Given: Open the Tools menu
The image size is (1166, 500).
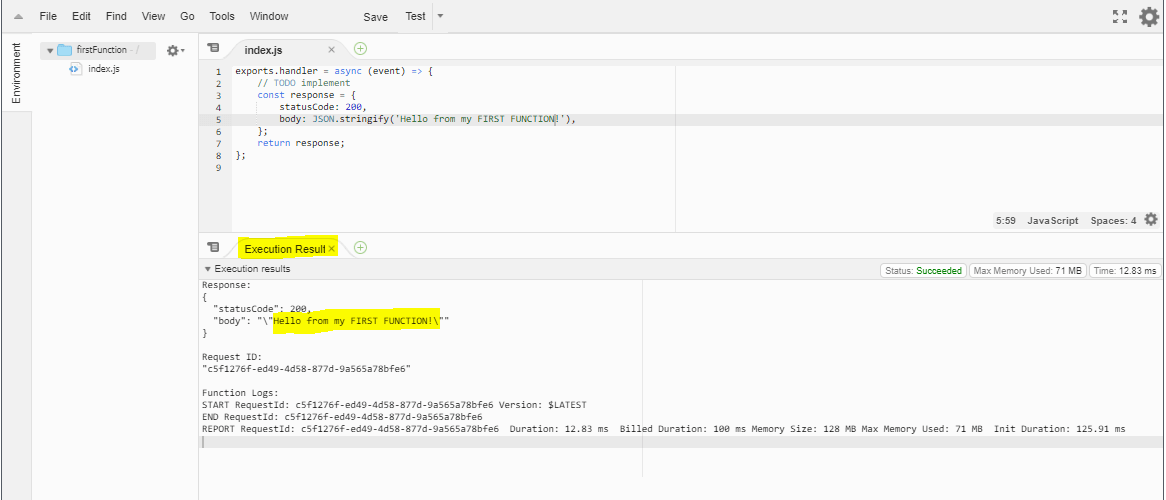Looking at the screenshot, I should pyautogui.click(x=222, y=16).
